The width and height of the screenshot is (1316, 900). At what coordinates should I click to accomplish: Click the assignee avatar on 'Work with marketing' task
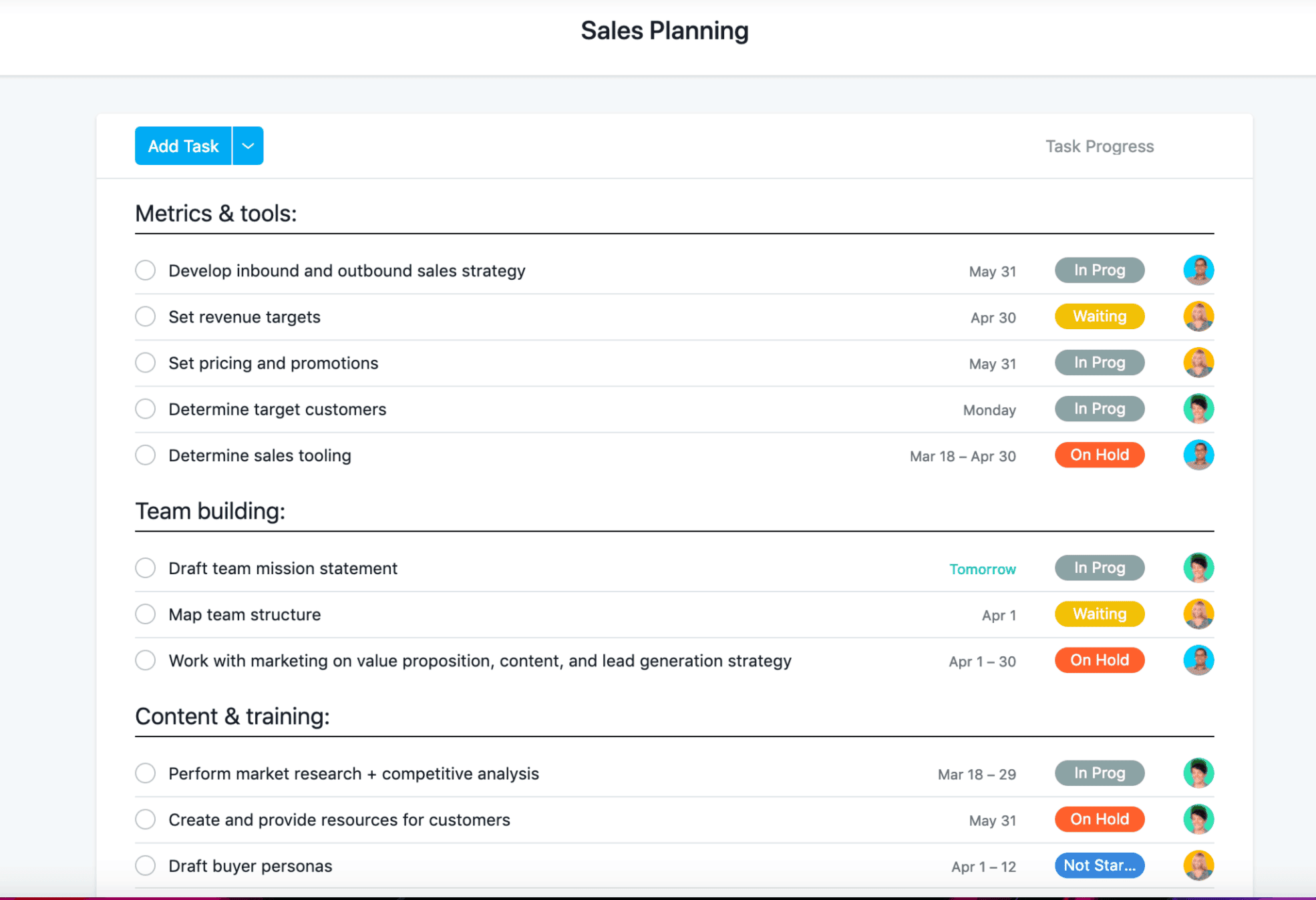[1198, 660]
